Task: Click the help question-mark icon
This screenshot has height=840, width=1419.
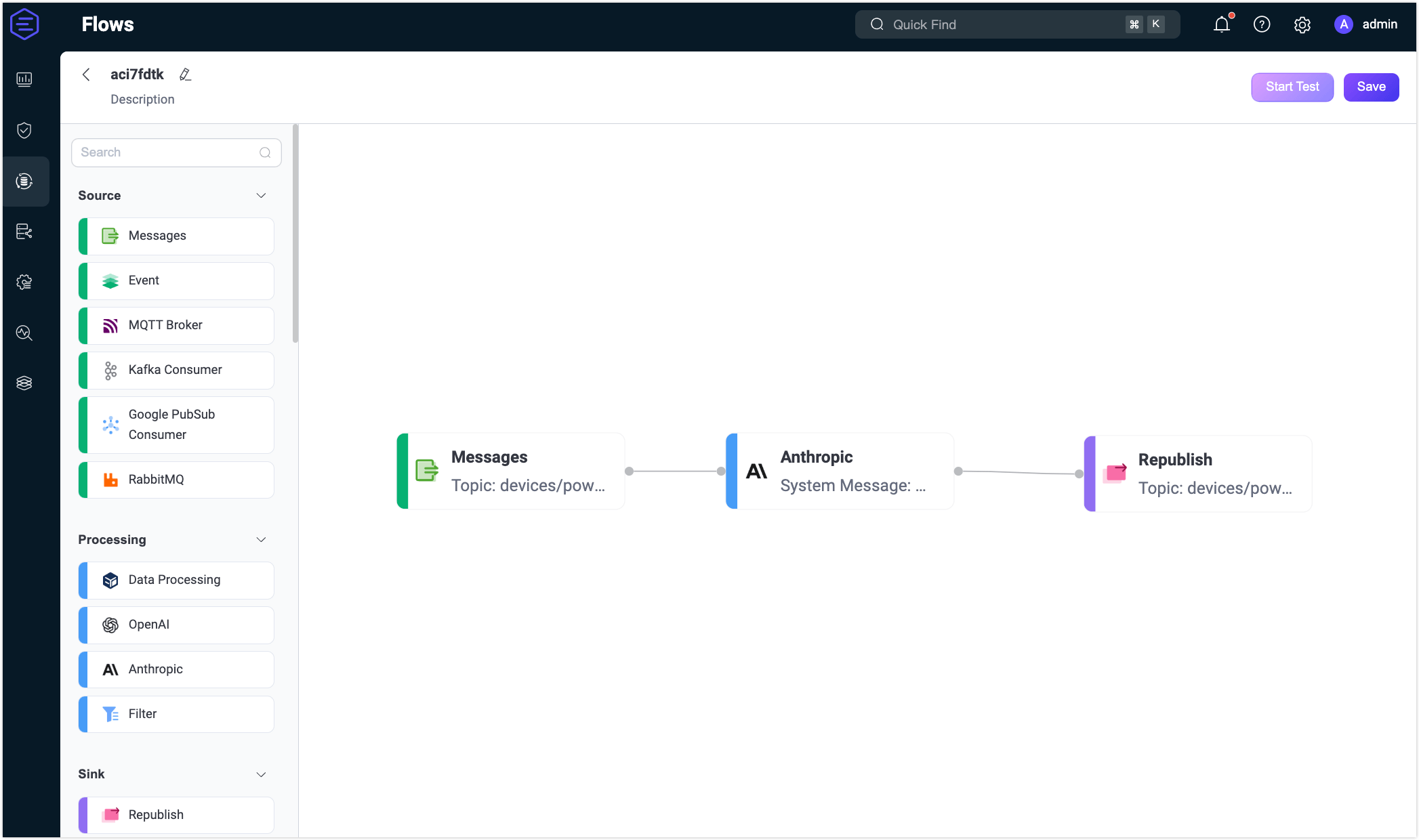Action: [x=1262, y=24]
